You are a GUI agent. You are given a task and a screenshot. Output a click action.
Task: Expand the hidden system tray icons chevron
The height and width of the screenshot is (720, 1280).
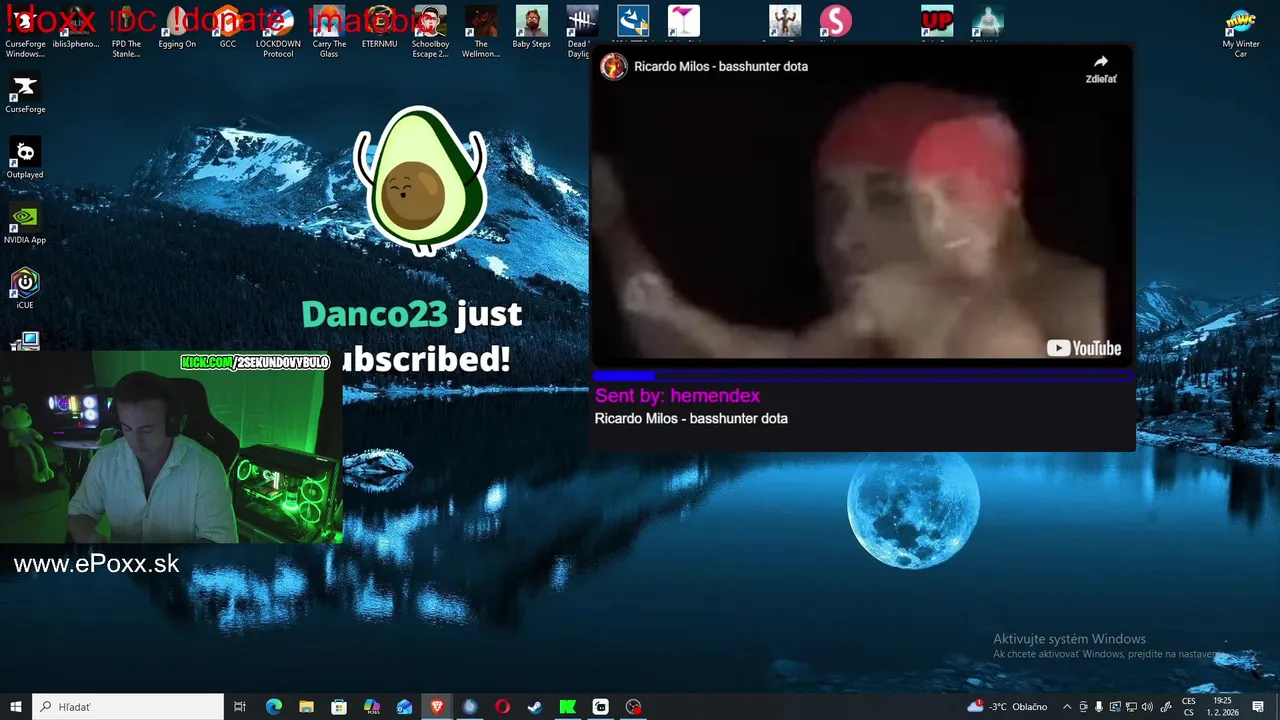tap(1067, 707)
